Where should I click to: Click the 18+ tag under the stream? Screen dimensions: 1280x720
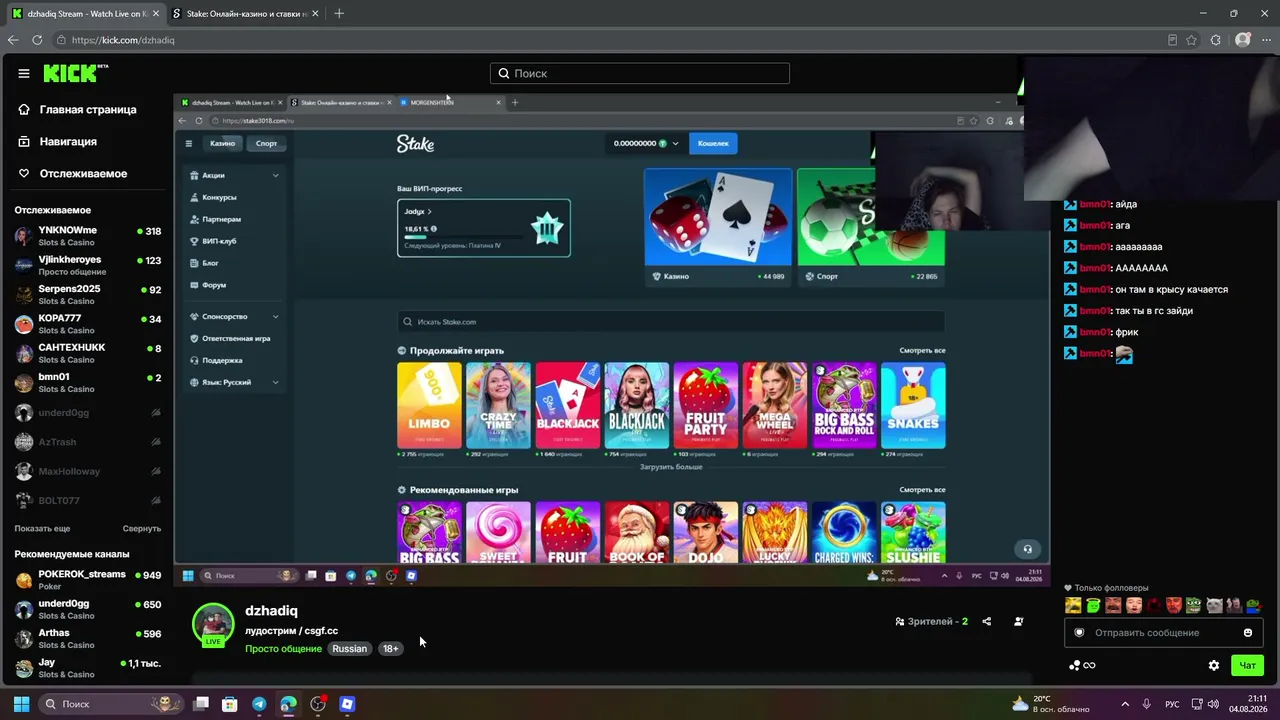click(x=390, y=648)
